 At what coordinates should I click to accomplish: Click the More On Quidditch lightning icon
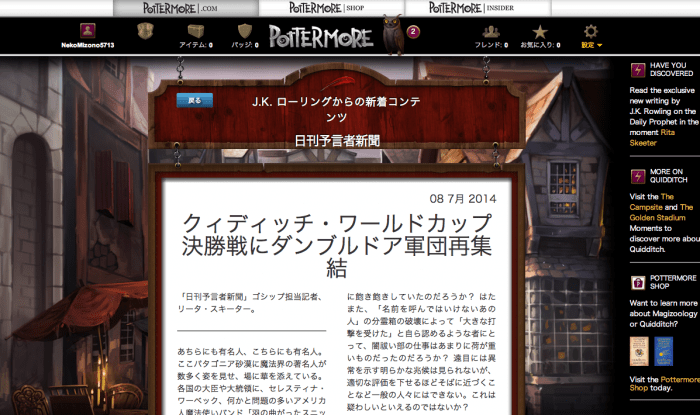[638, 176]
